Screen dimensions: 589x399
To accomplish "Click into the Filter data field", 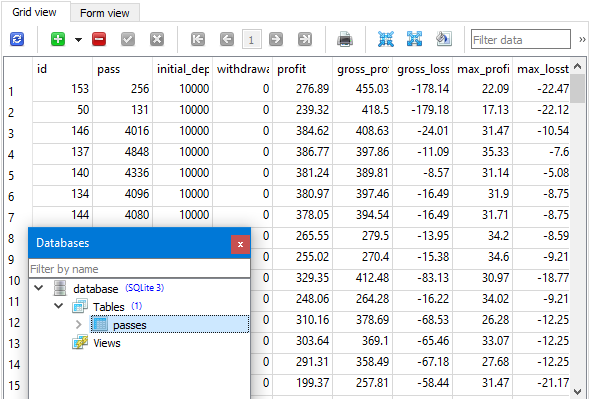I will tap(521, 39).
